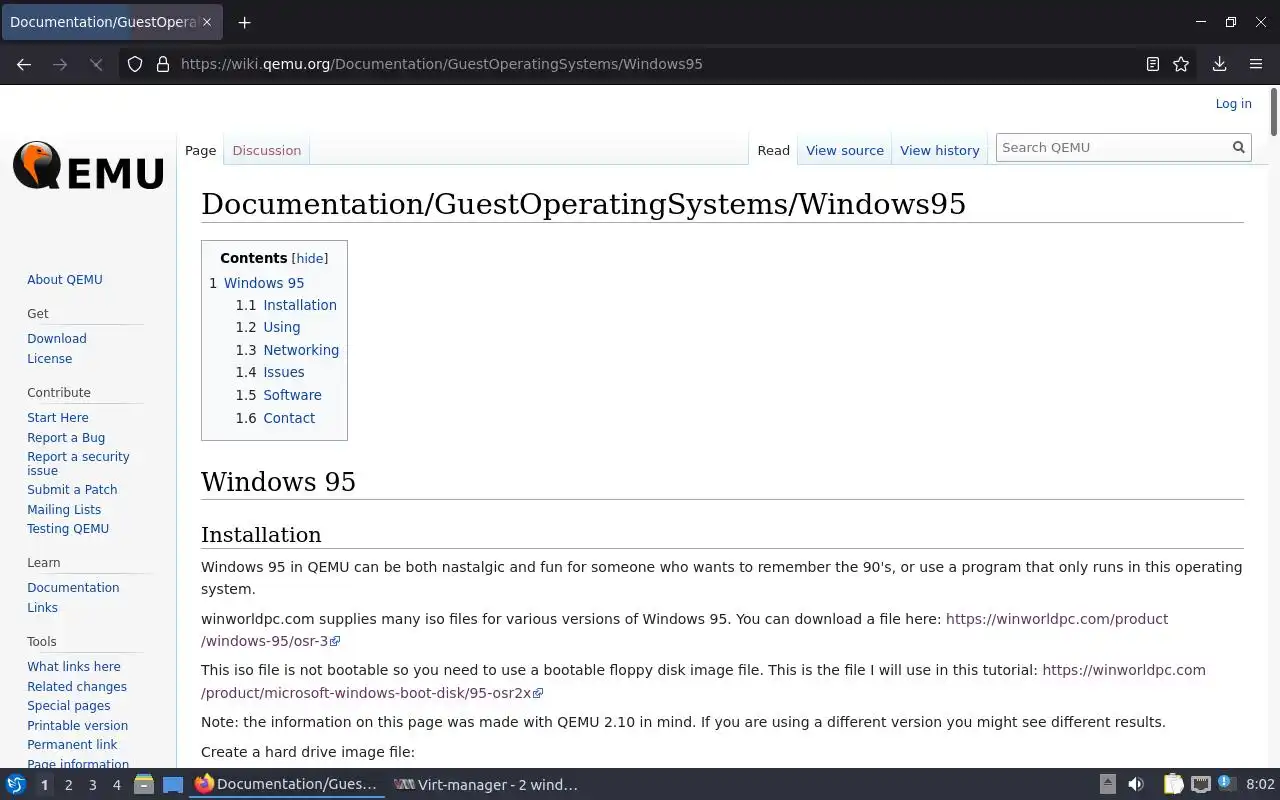Viewport: 1280px width, 800px height.
Task: Open the Firefox hamburger menu
Action: [1256, 64]
